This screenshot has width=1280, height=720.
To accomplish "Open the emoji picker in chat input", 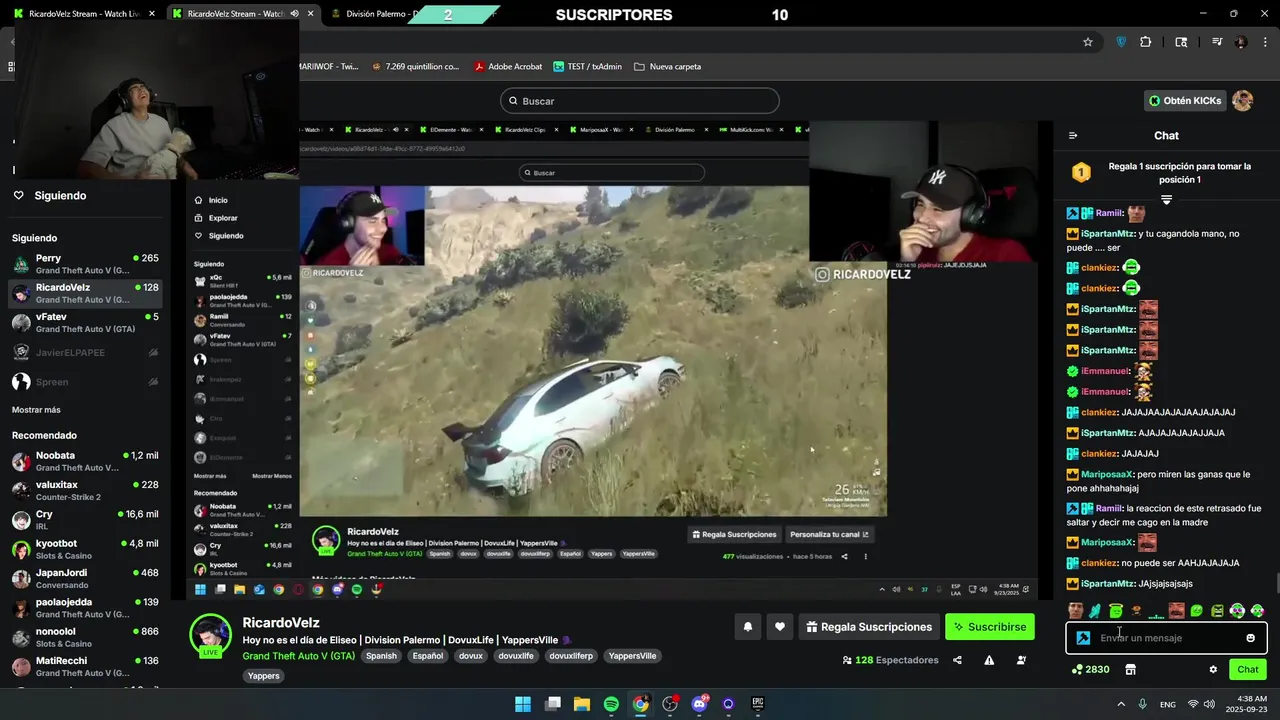I will 1250,638.
